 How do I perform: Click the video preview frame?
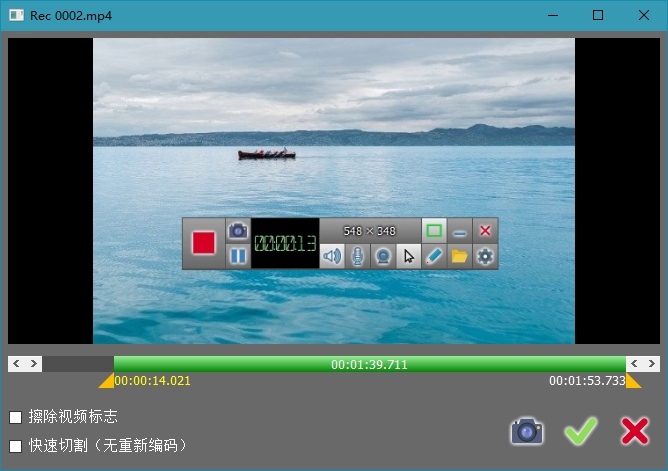click(334, 191)
